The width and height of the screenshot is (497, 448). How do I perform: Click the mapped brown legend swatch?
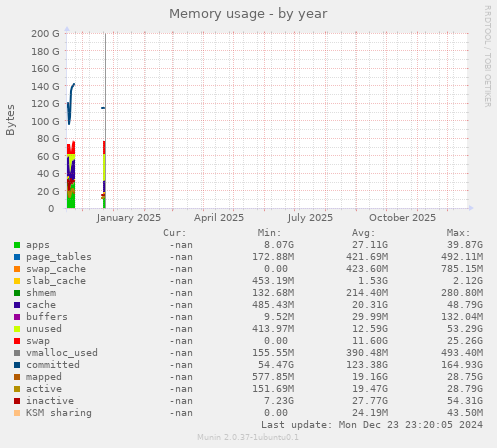pyautogui.click(x=17, y=377)
